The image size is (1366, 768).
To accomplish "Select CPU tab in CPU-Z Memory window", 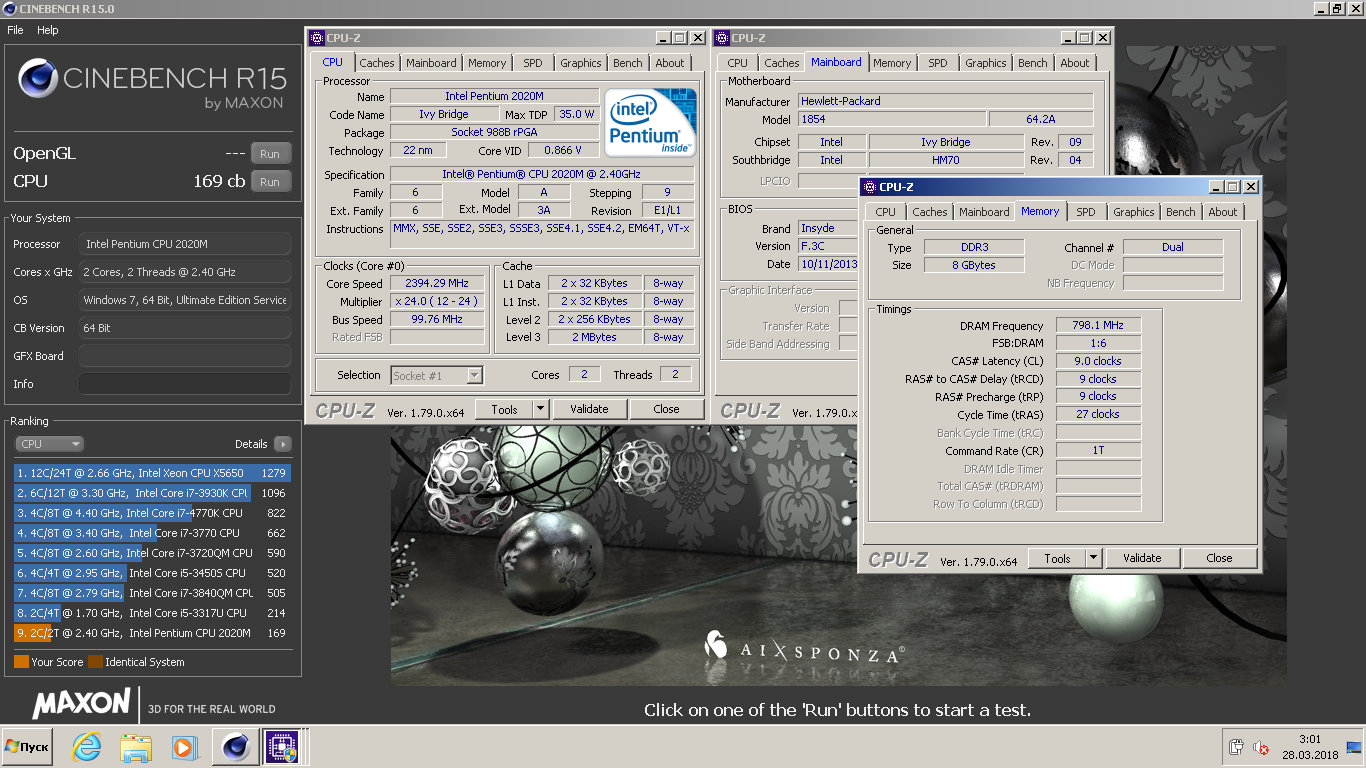I will (x=886, y=212).
